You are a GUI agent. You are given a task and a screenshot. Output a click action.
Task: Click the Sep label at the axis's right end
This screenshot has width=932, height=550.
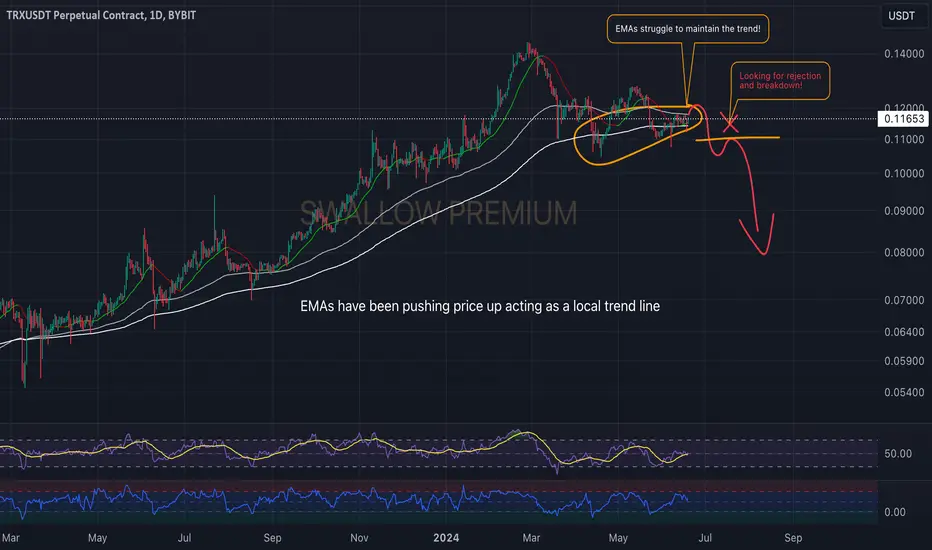pyautogui.click(x=793, y=538)
